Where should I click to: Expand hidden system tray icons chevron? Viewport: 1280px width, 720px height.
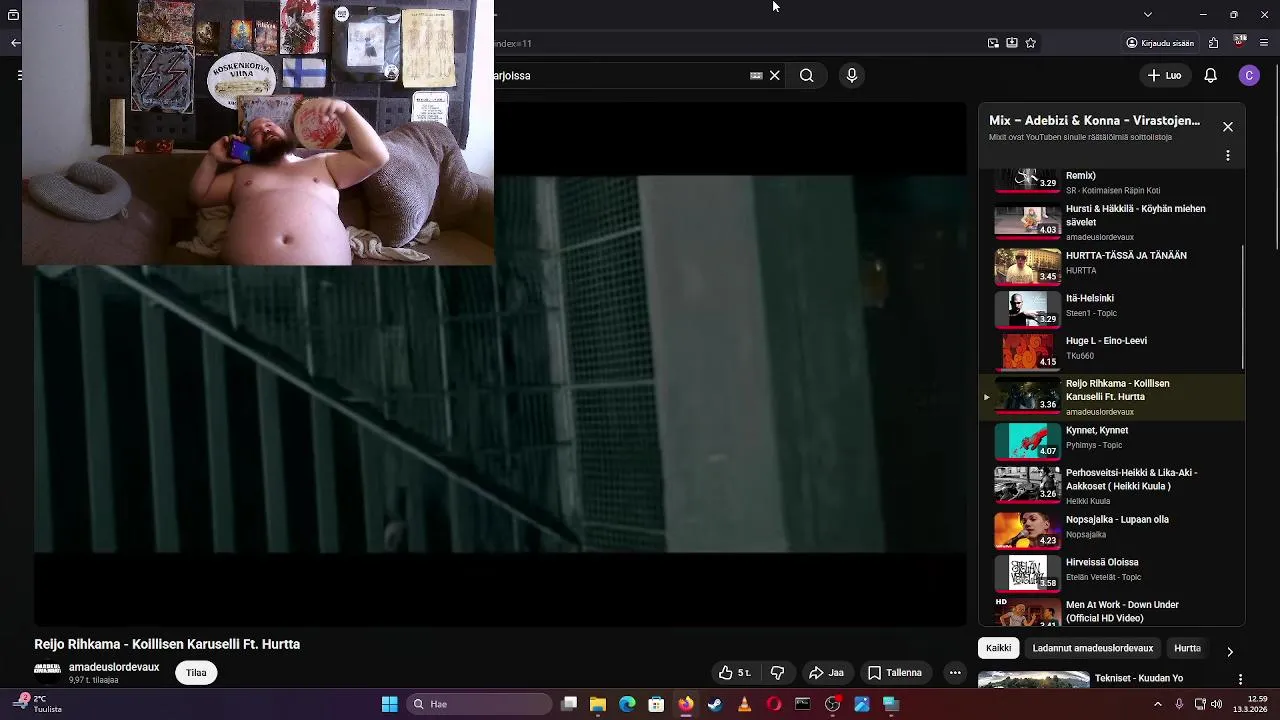1159,704
